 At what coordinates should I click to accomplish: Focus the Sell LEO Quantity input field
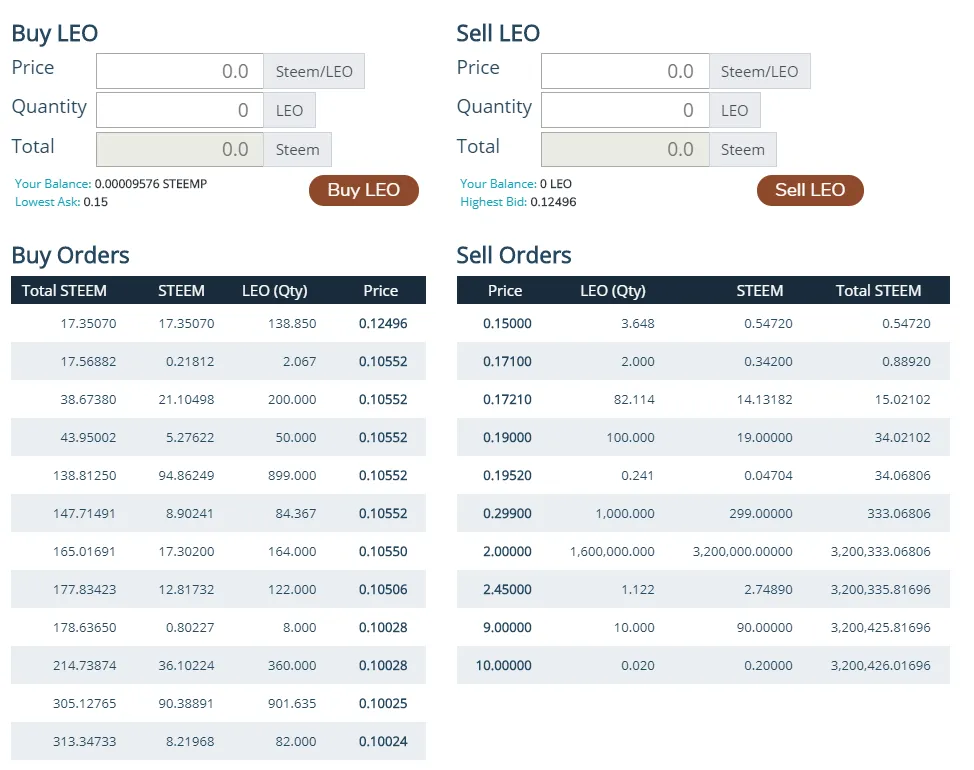click(x=625, y=110)
